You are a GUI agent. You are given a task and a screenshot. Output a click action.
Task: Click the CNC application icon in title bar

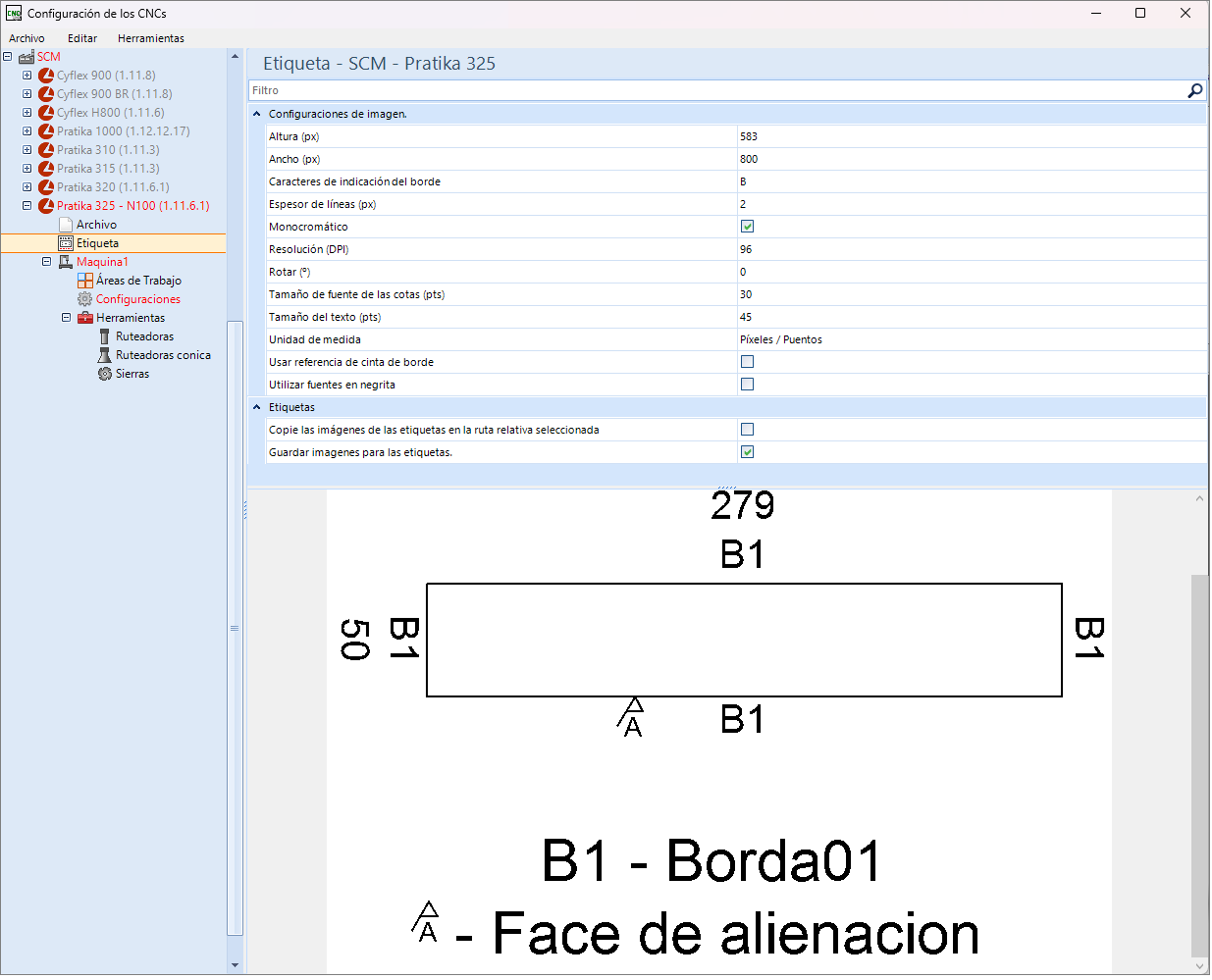pyautogui.click(x=14, y=14)
